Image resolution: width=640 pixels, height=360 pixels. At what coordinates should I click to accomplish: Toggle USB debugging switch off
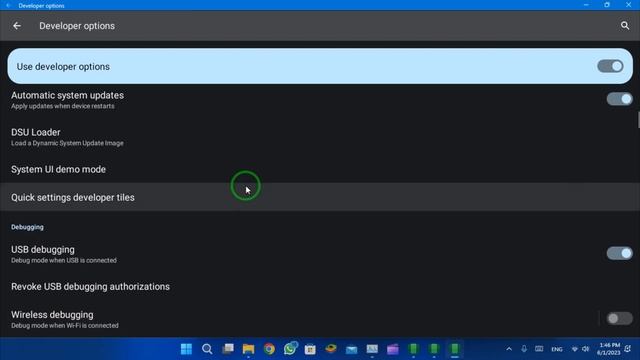pyautogui.click(x=619, y=253)
